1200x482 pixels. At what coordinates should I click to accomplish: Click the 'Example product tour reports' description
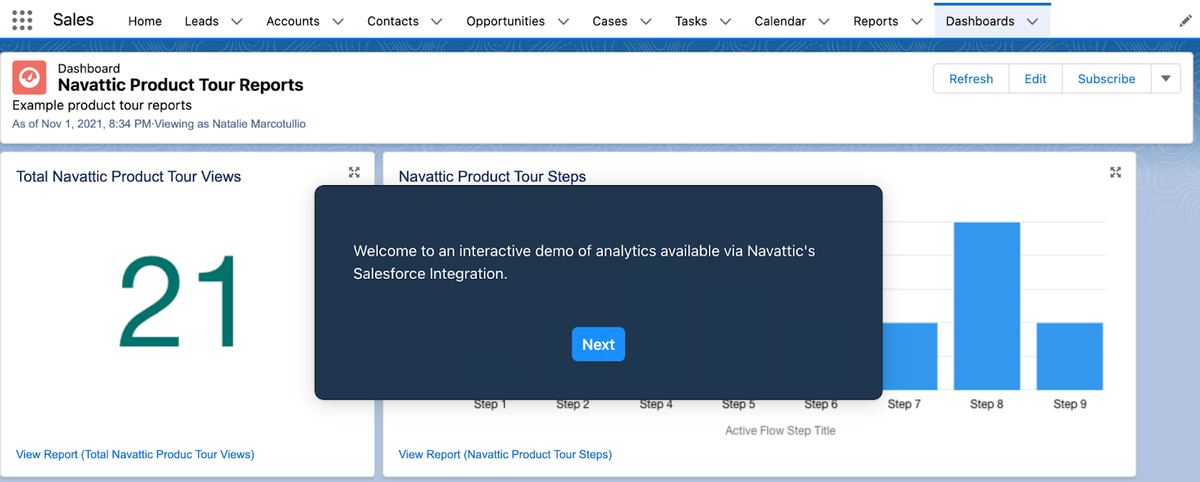[102, 105]
